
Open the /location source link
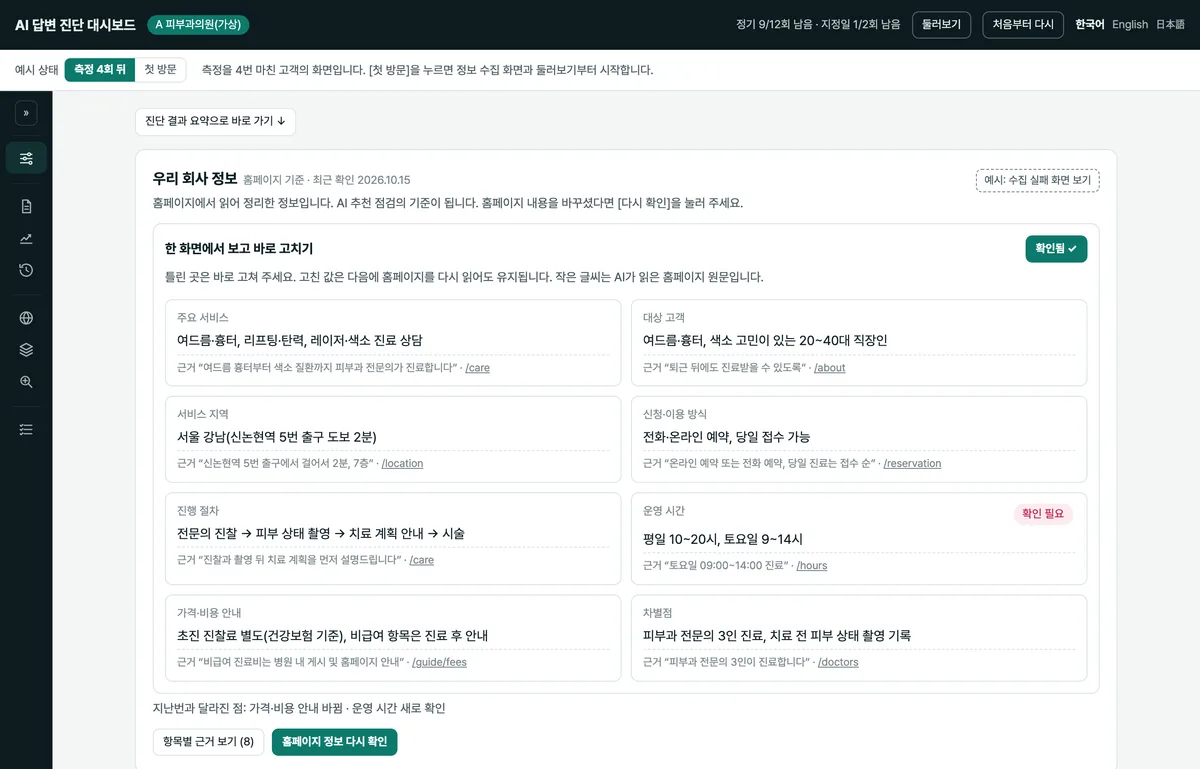click(x=402, y=464)
